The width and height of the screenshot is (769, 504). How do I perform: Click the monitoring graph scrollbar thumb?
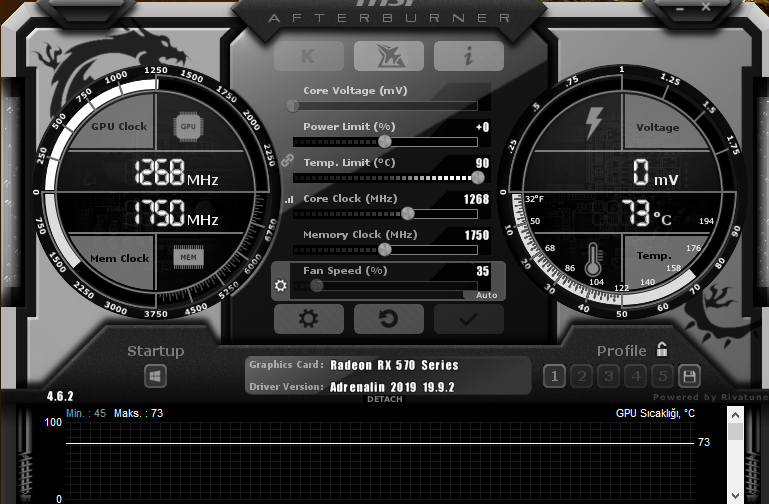click(x=735, y=431)
